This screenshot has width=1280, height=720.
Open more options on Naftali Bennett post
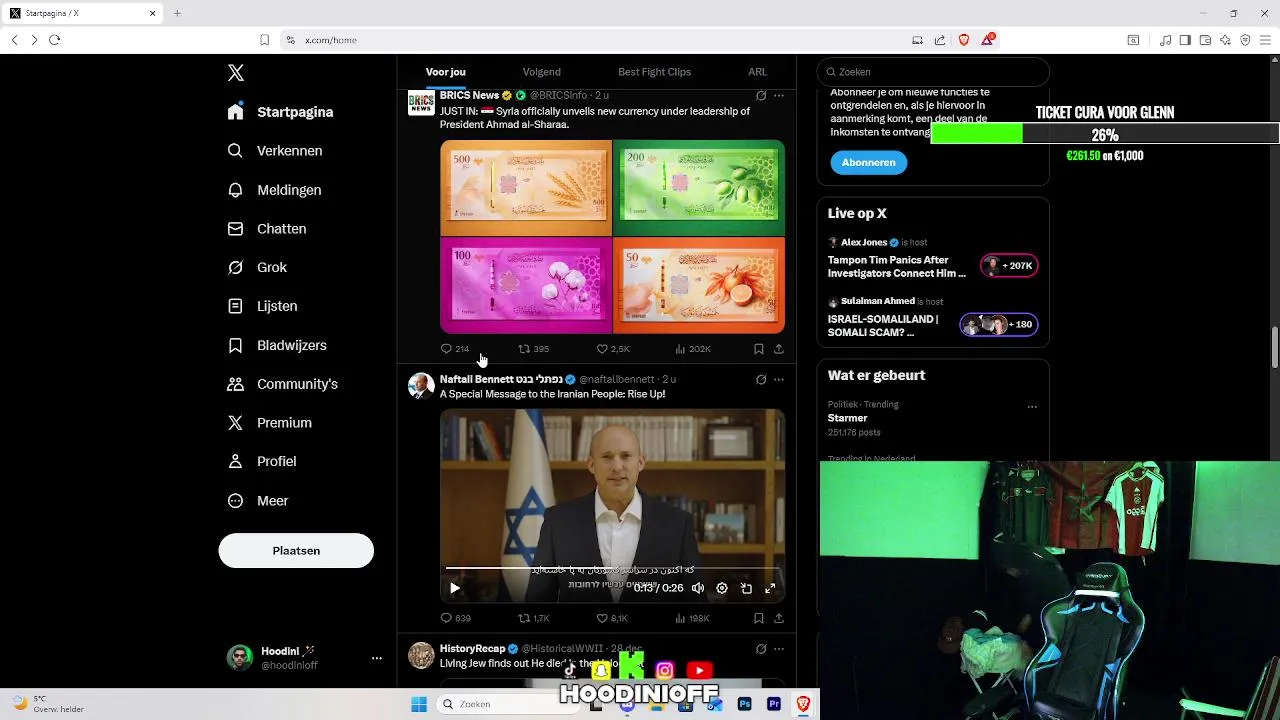click(x=779, y=380)
